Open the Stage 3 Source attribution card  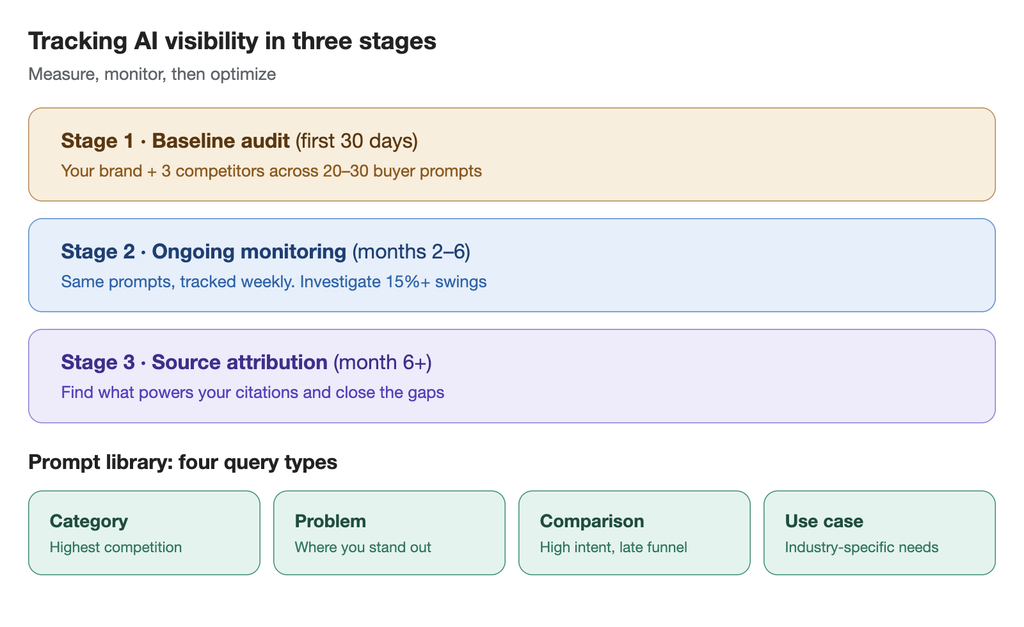(x=511, y=376)
